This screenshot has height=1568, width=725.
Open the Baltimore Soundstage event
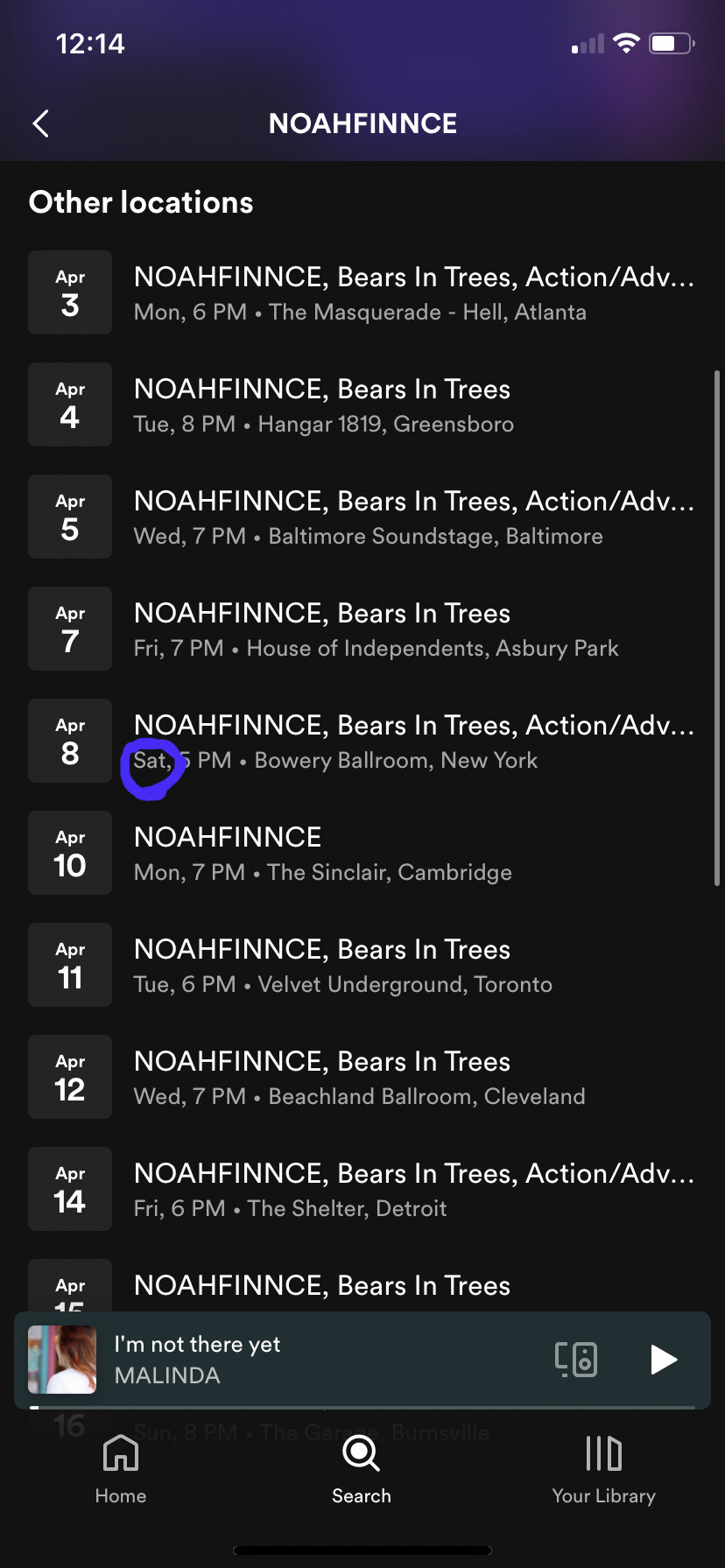click(x=413, y=517)
